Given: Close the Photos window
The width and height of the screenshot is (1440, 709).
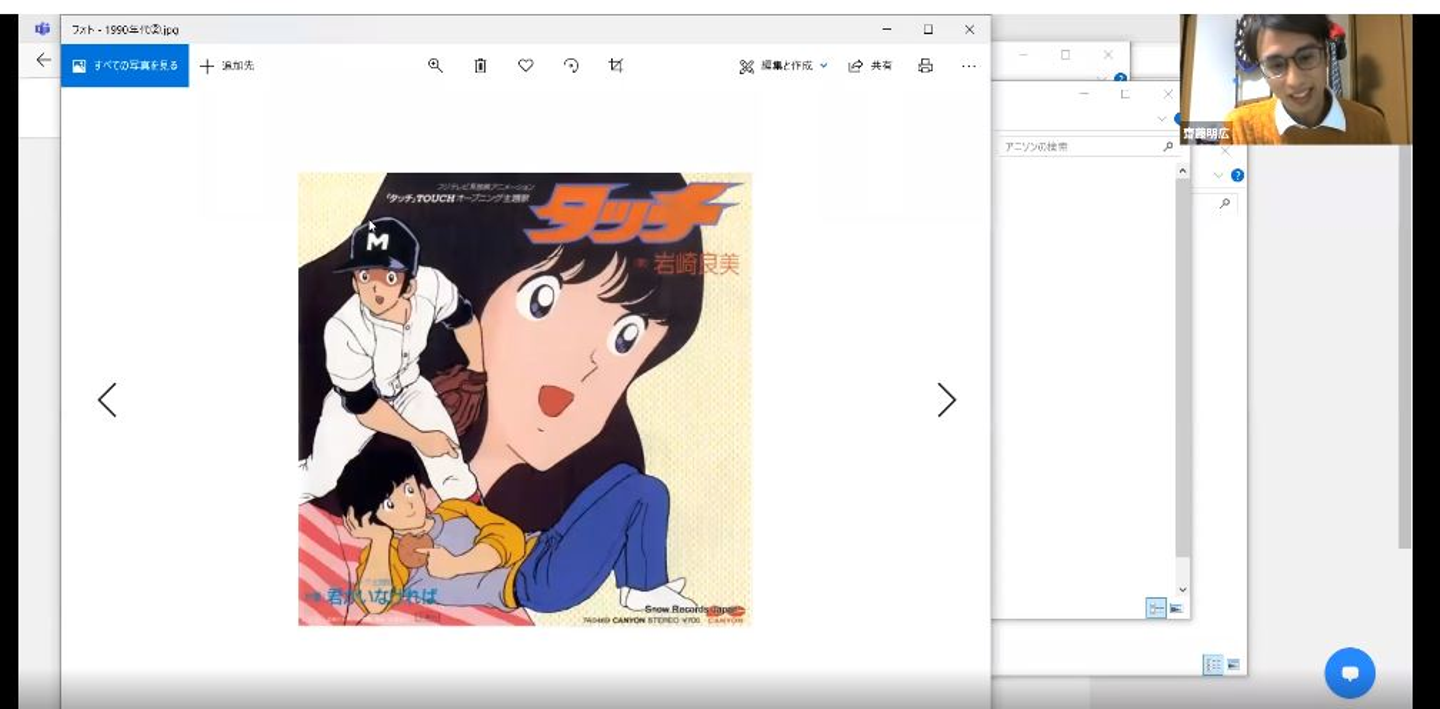Looking at the screenshot, I should point(969,30).
